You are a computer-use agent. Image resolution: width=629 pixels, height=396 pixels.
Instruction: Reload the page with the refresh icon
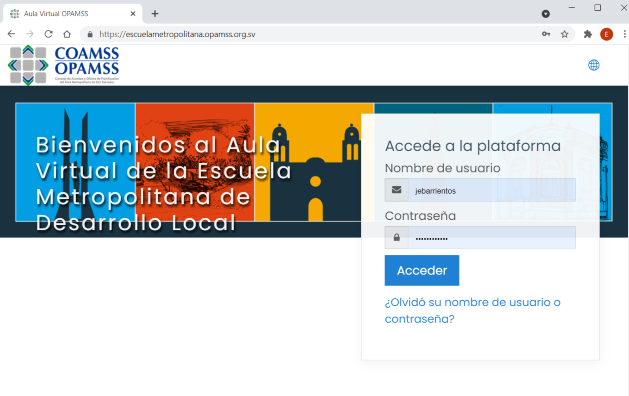(x=49, y=34)
